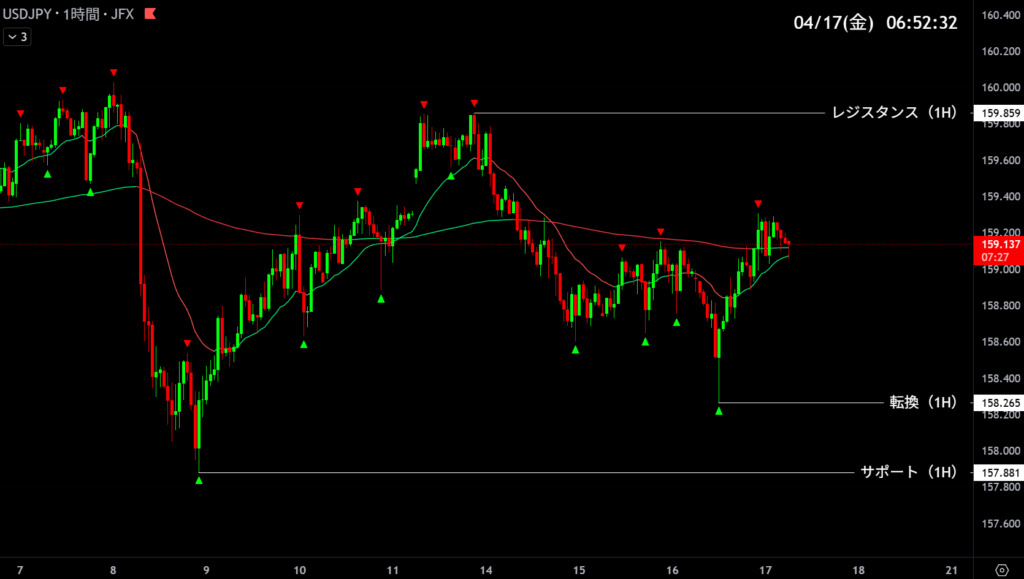Click the green up-arrow marker below the day 15 low
The height and width of the screenshot is (579, 1024).
click(575, 349)
